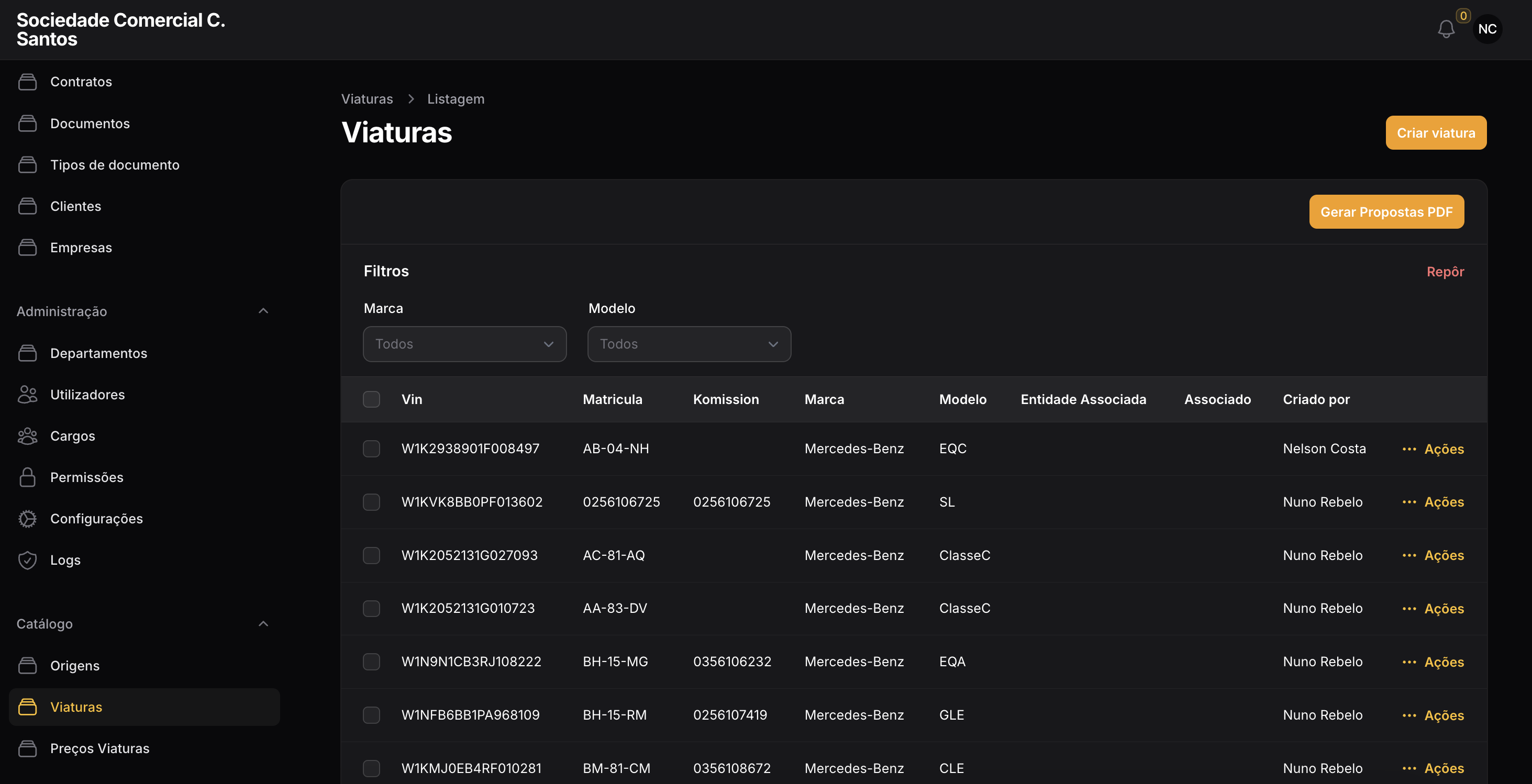Click the Configurações gear icon

pyautogui.click(x=27, y=519)
